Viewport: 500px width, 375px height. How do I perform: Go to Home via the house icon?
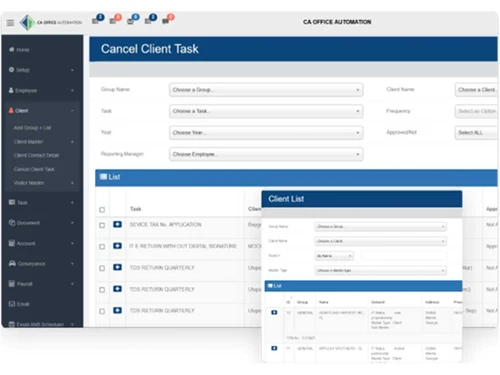tap(12, 49)
